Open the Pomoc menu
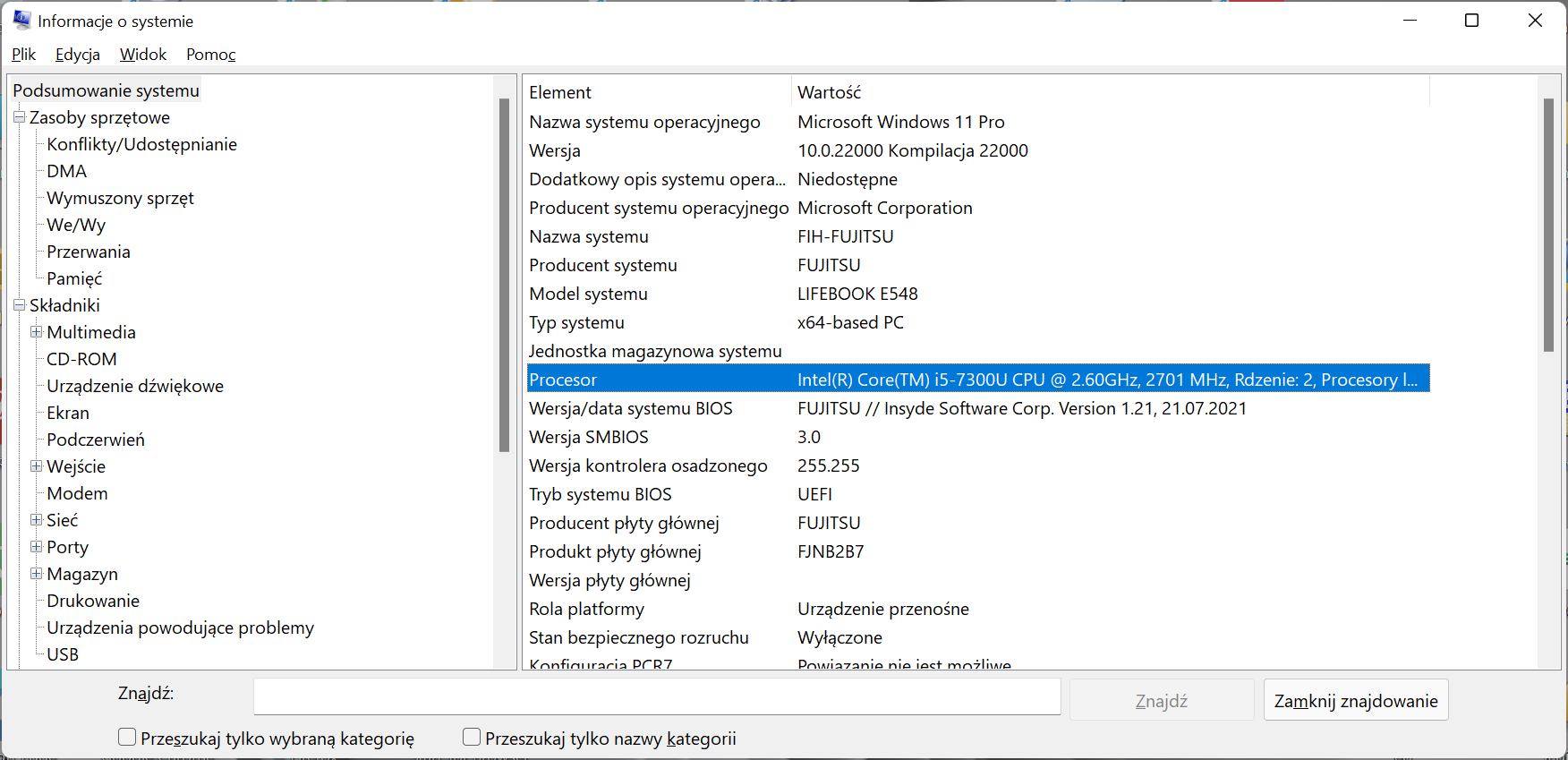This screenshot has width=1568, height=760. pyautogui.click(x=211, y=55)
